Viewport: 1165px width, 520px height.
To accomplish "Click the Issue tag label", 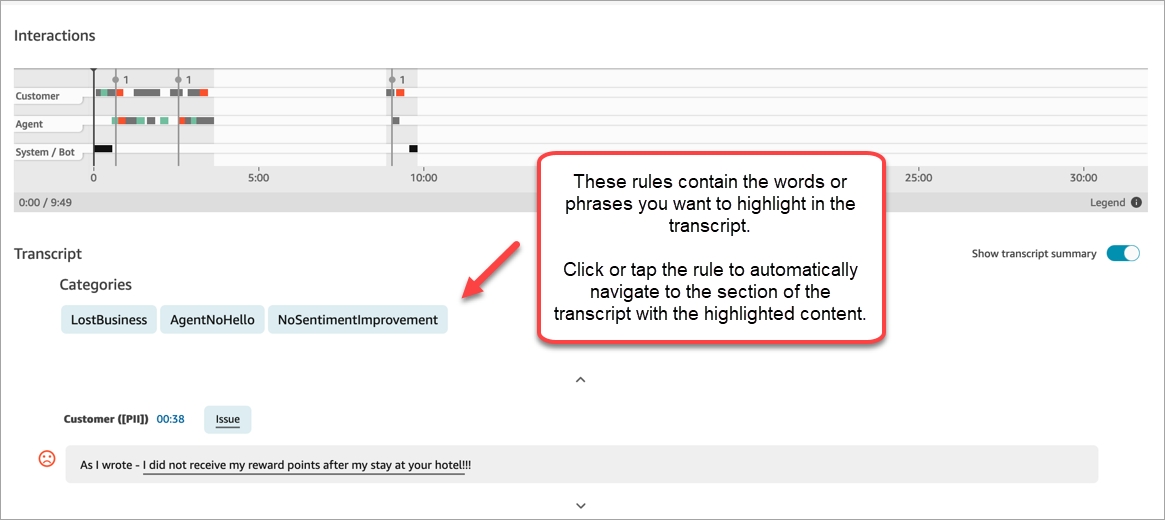I will [227, 420].
